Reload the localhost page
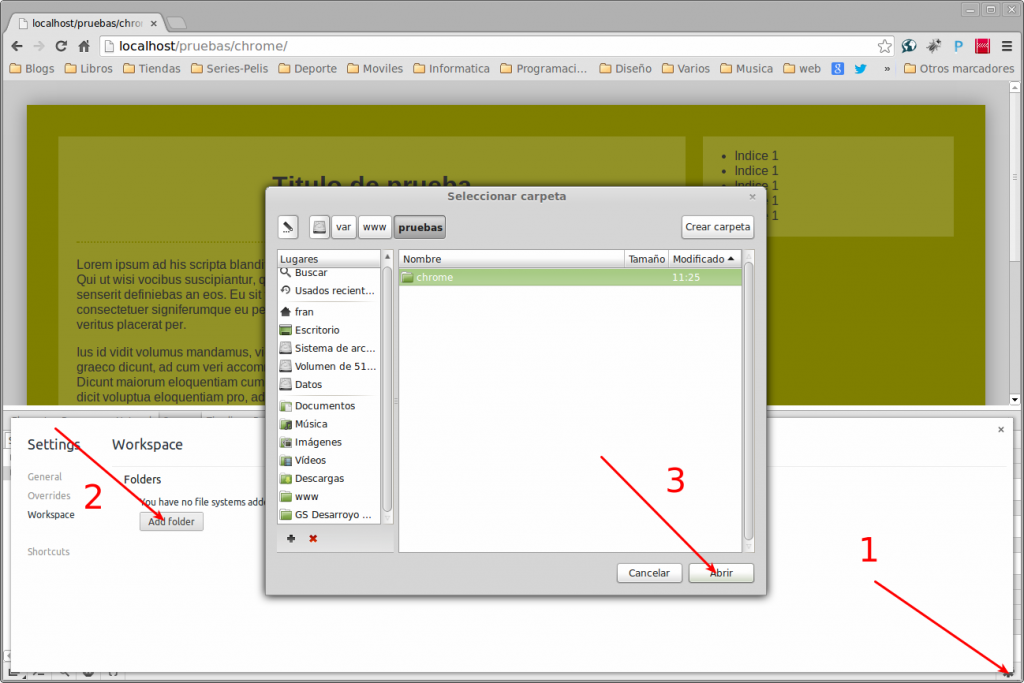The height and width of the screenshot is (683, 1024). pyautogui.click(x=61, y=46)
